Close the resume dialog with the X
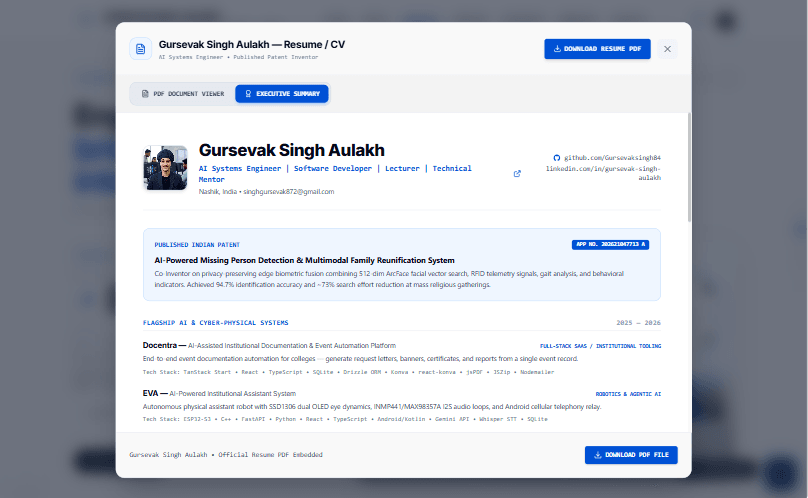The width and height of the screenshot is (808, 498). coord(667,49)
